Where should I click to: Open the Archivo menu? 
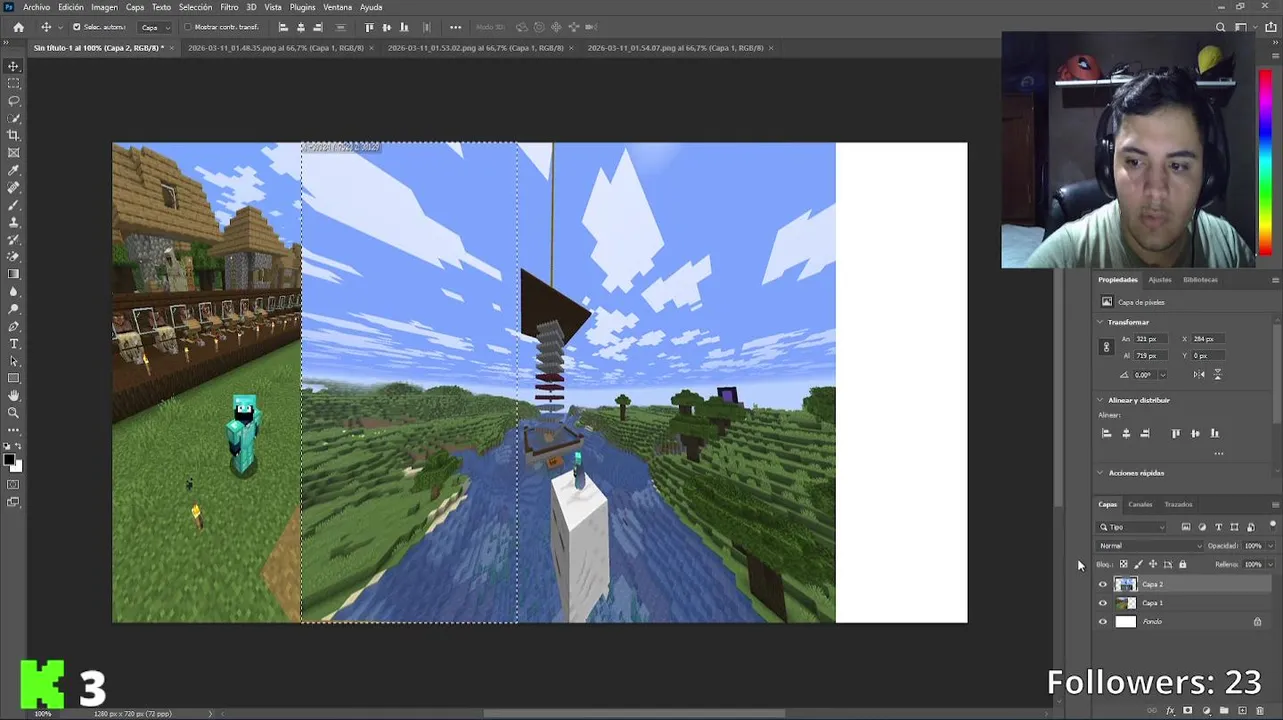[36, 7]
